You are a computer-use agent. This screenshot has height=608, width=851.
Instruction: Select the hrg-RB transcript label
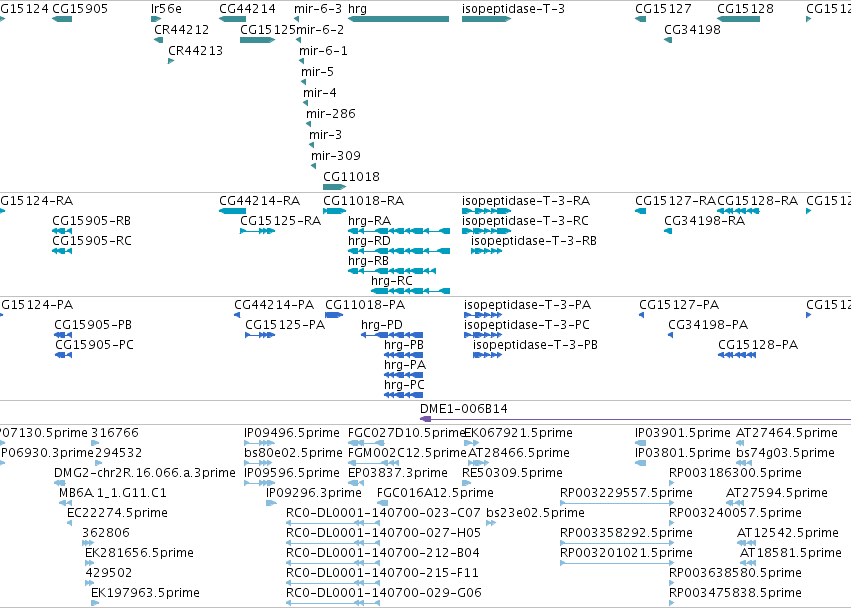click(x=369, y=261)
